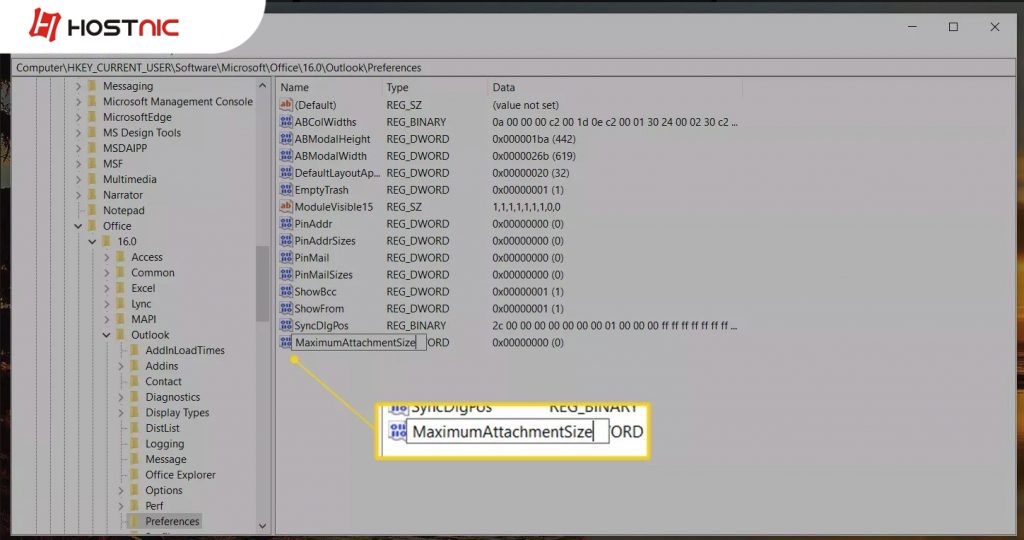Select the DistList tree item
This screenshot has height=540, width=1024.
[162, 428]
